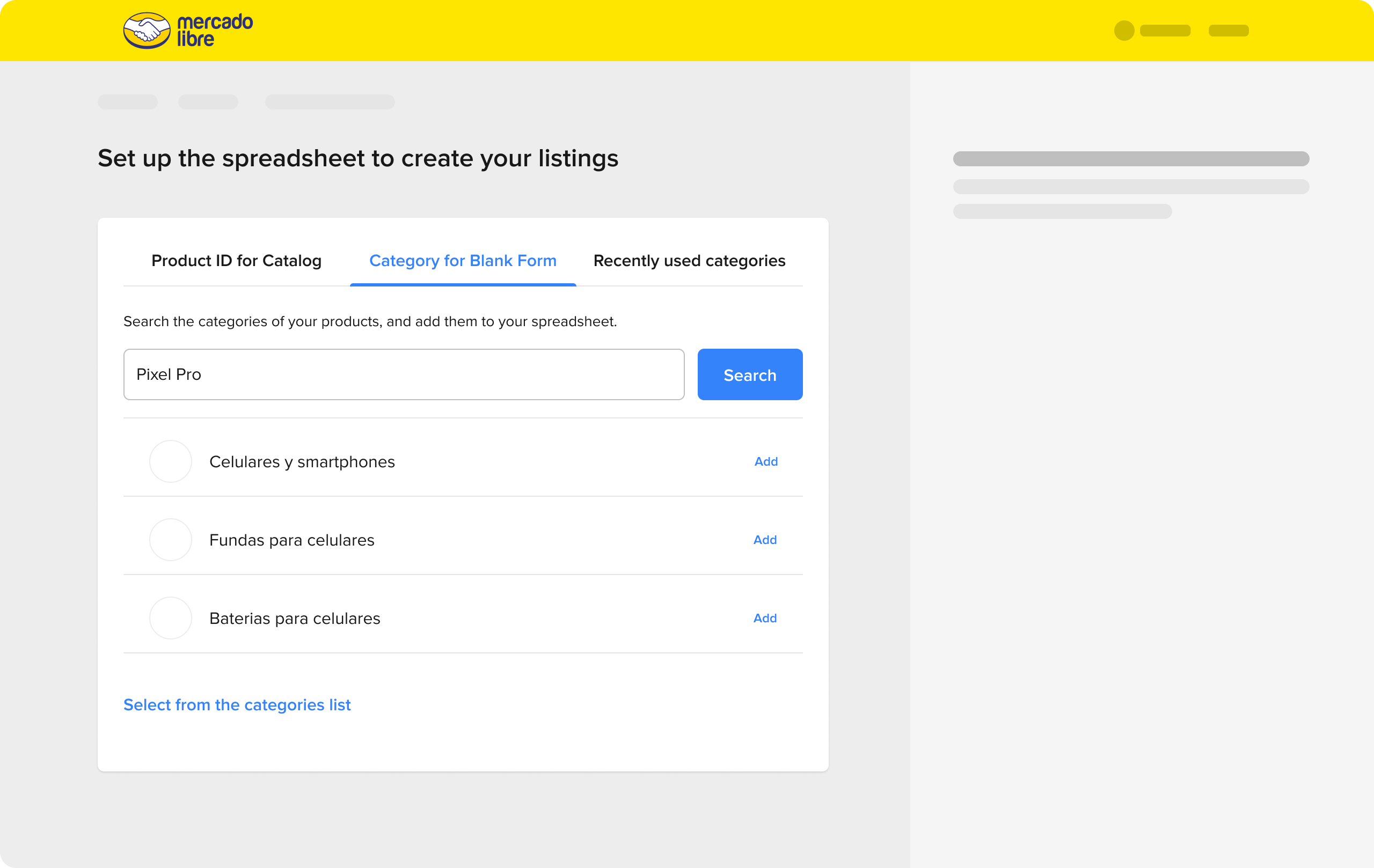The height and width of the screenshot is (868, 1374).
Task: Click circle icon beside Celulares y smartphones
Action: (170, 461)
